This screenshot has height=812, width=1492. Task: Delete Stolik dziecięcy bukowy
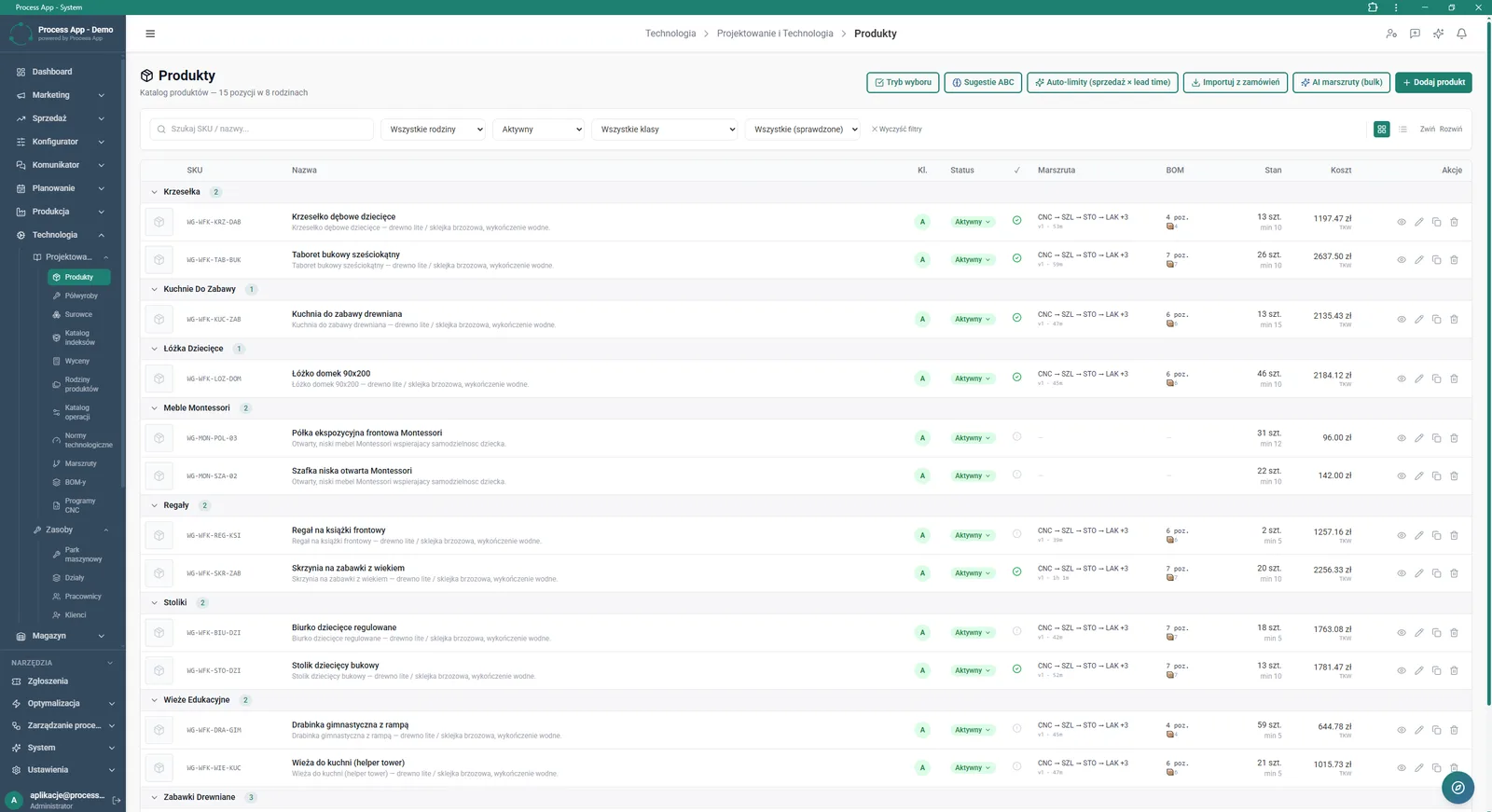click(x=1454, y=670)
